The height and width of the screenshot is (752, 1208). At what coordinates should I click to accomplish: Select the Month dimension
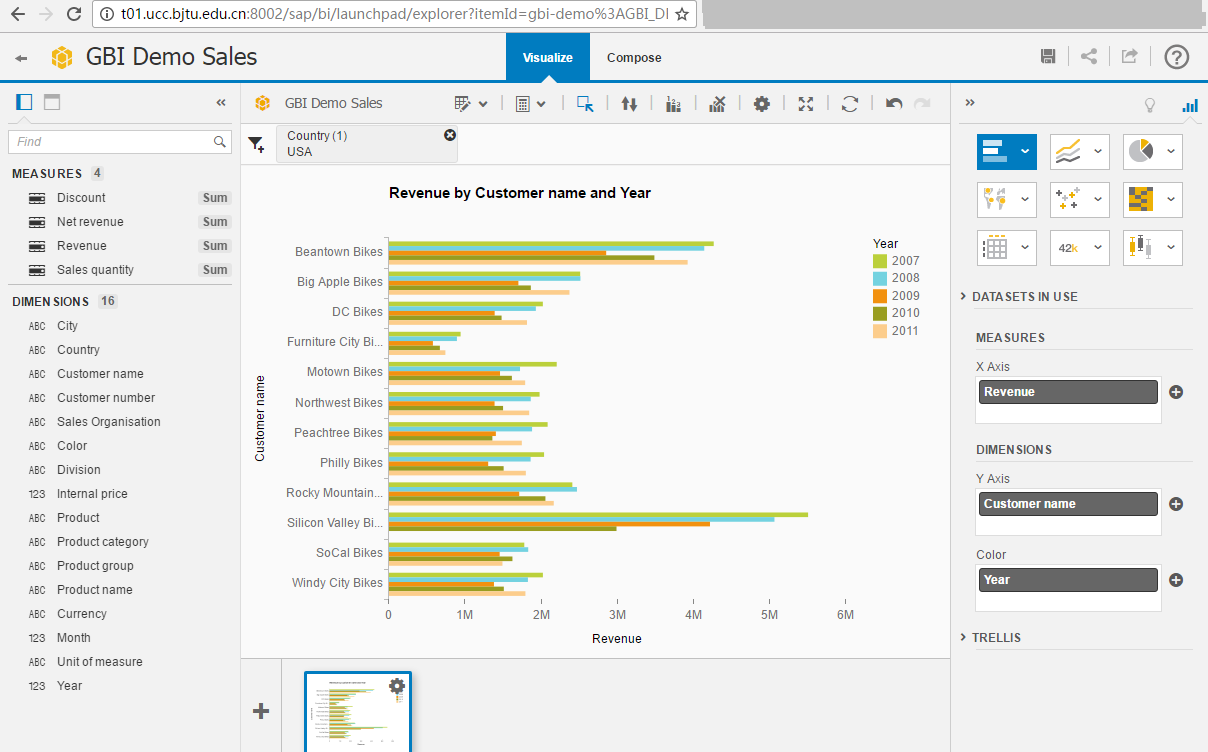coord(74,638)
